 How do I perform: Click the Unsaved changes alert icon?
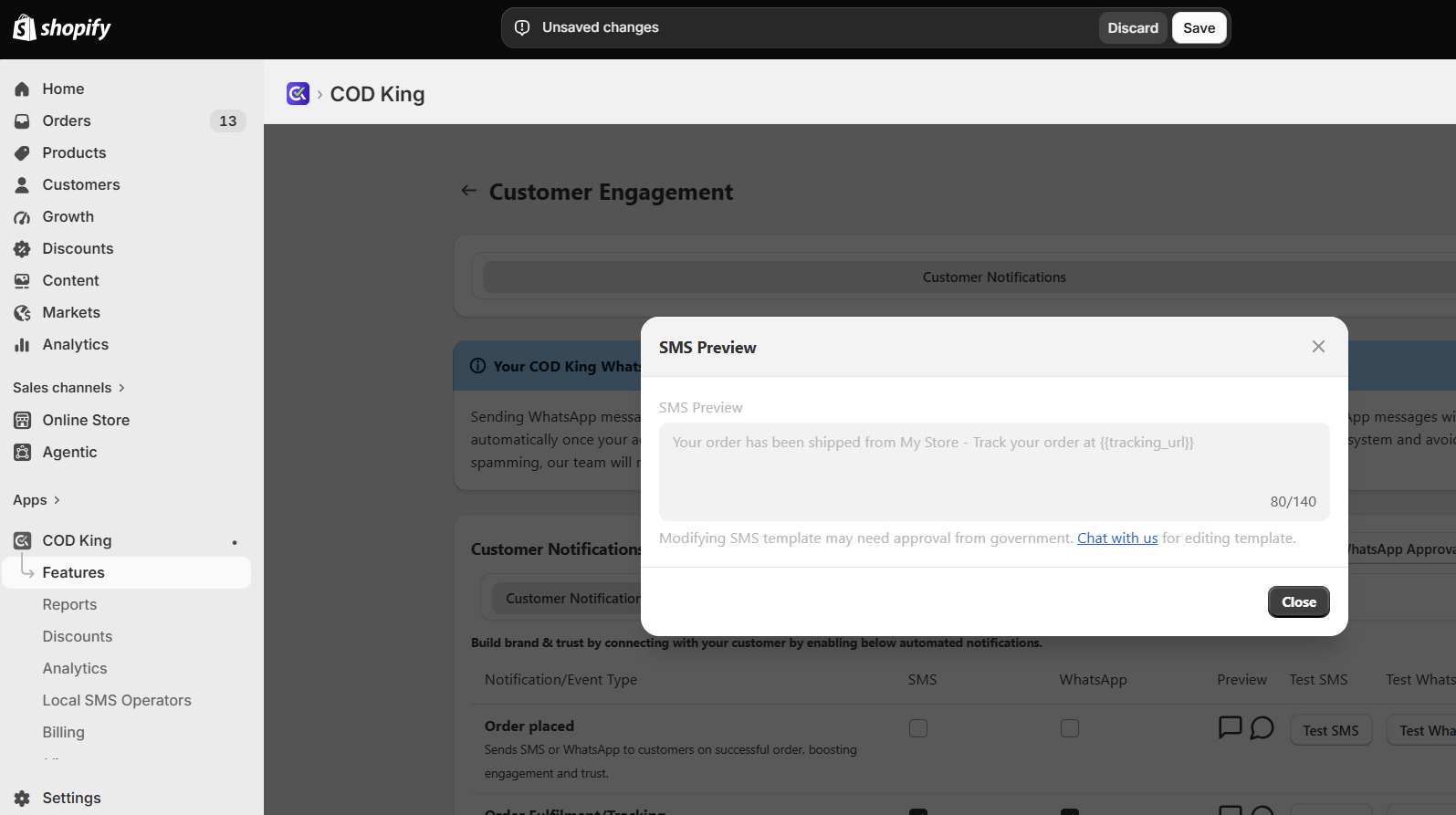[x=522, y=27]
